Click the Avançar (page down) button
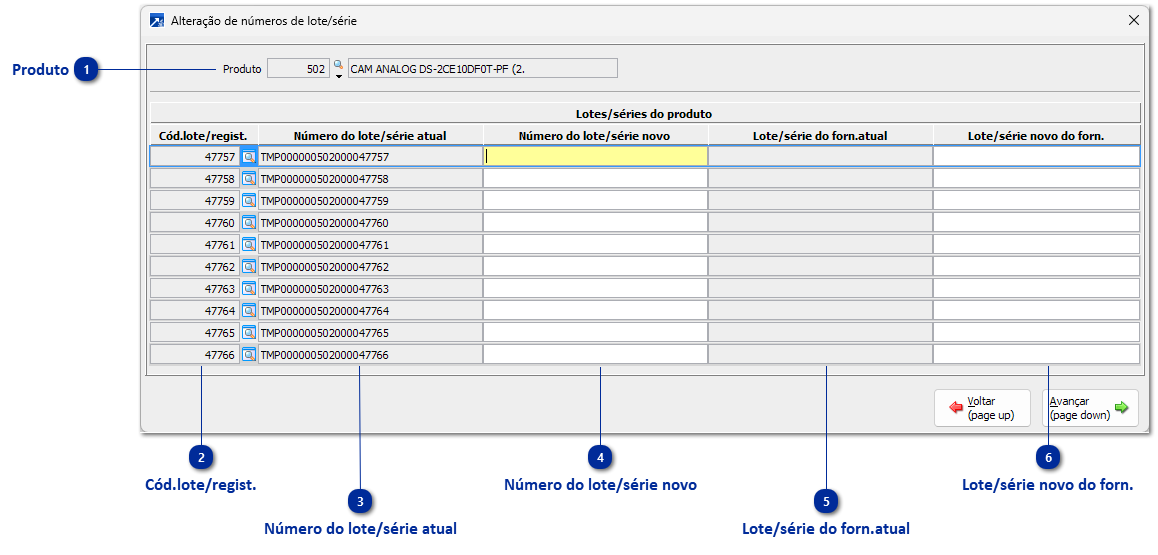Screen dimensions: 1158x555 tap(1090, 407)
